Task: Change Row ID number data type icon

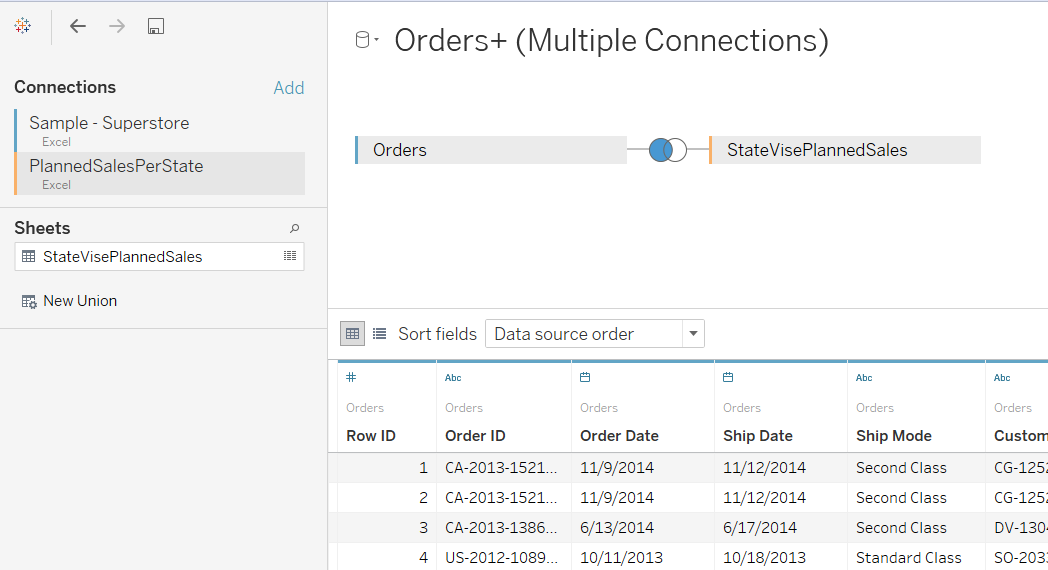Action: tap(351, 377)
